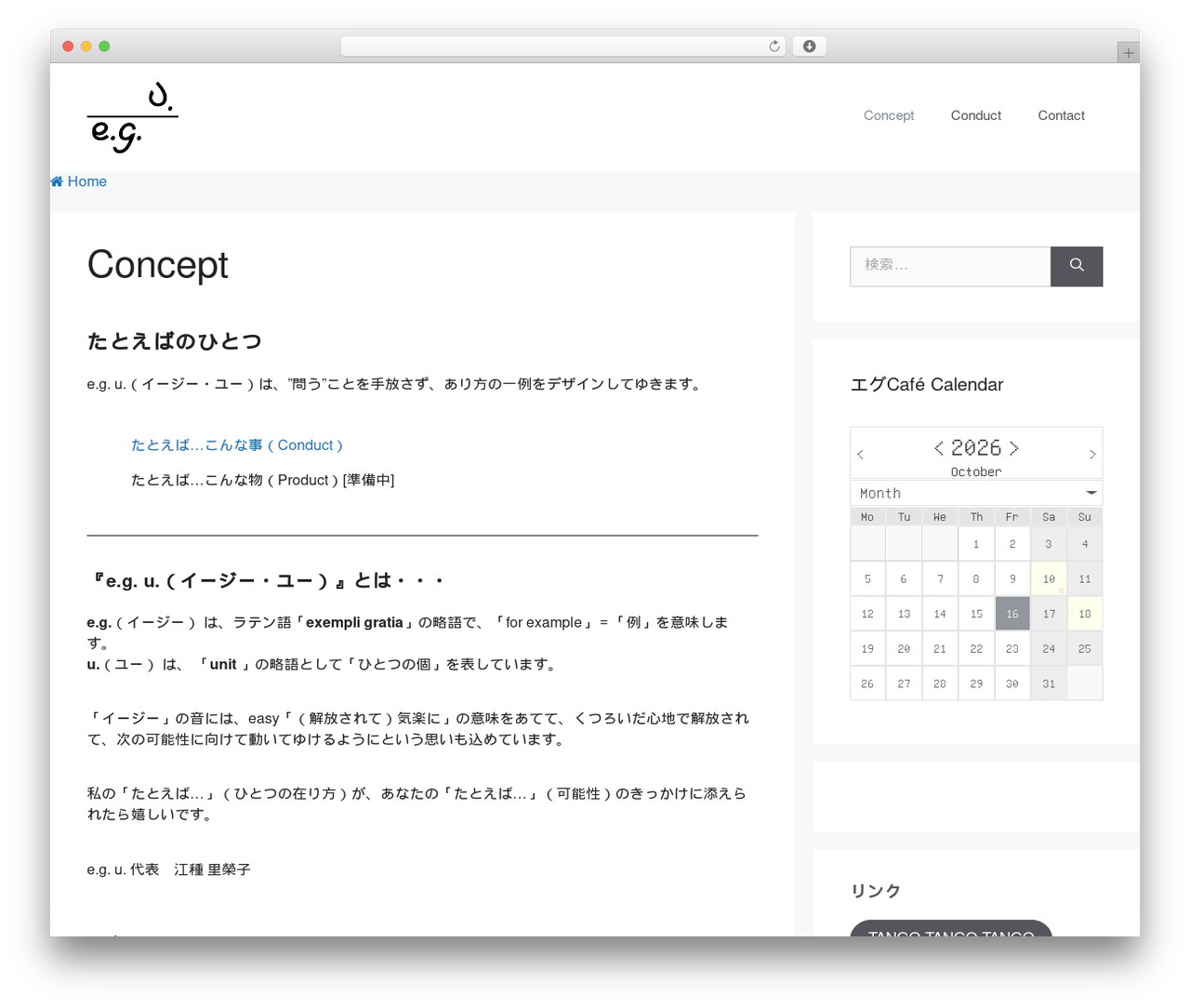Select October 13 in the calendar

[x=904, y=614]
